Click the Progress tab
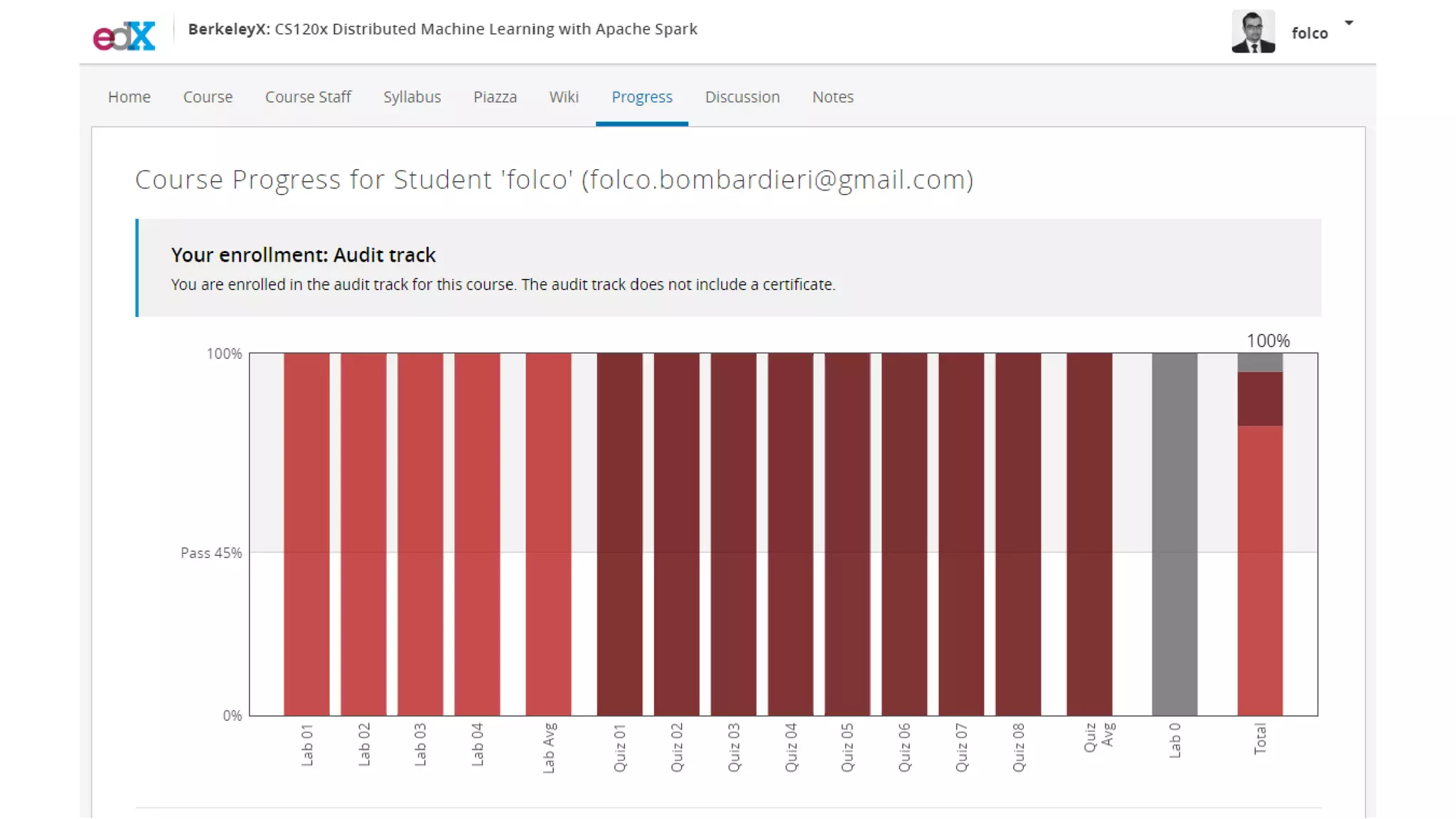Image resolution: width=1456 pixels, height=819 pixels. pyautogui.click(x=641, y=97)
